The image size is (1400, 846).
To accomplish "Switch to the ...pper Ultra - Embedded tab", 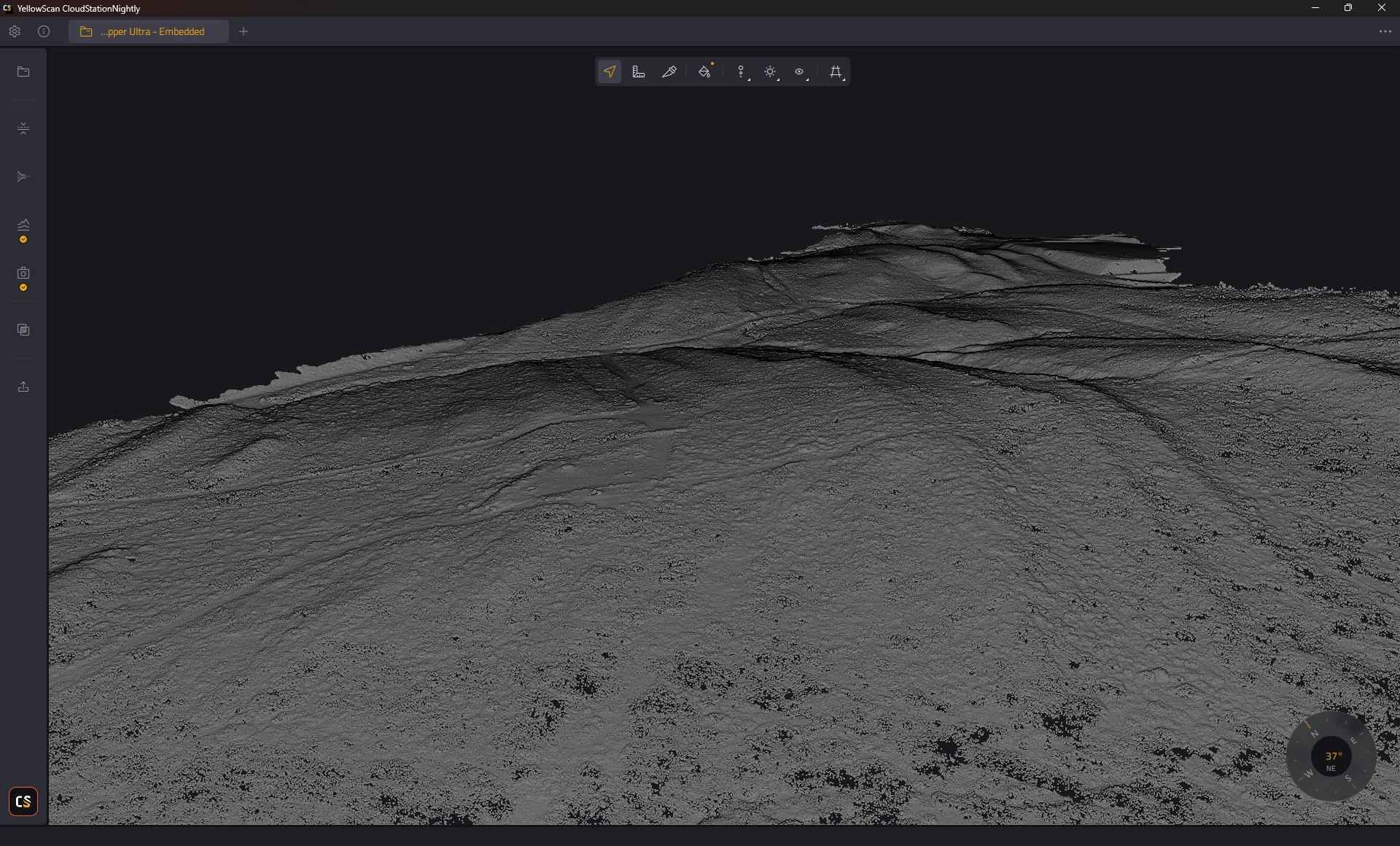I will (149, 31).
